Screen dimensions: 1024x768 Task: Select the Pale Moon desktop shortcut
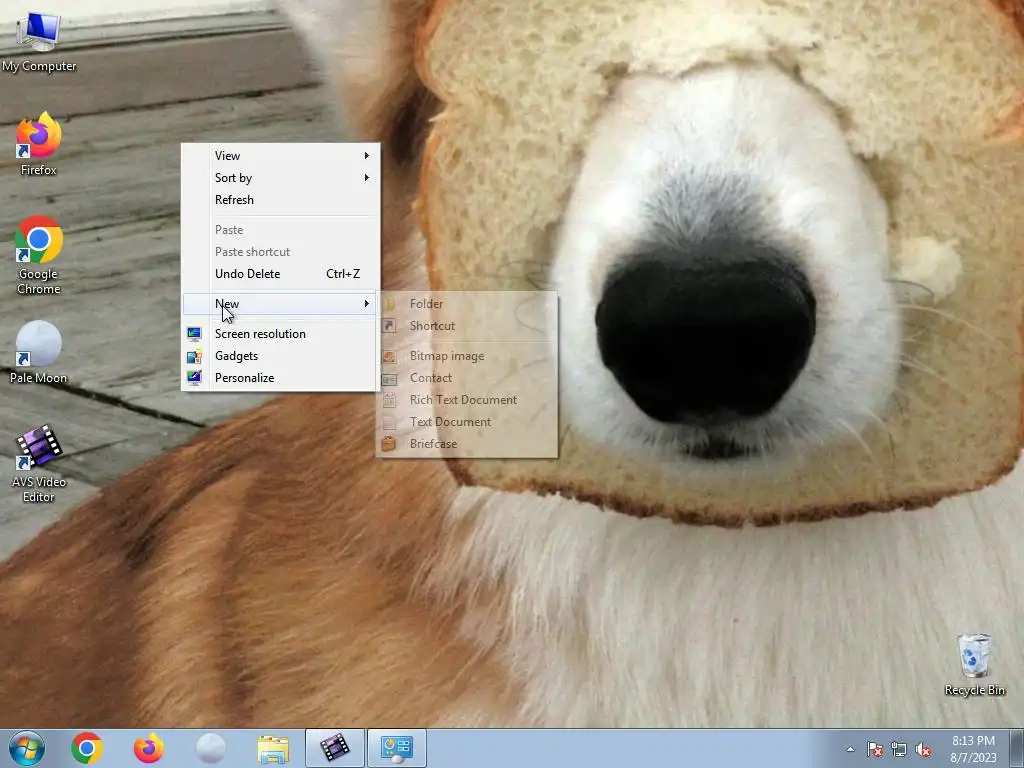pyautogui.click(x=39, y=351)
